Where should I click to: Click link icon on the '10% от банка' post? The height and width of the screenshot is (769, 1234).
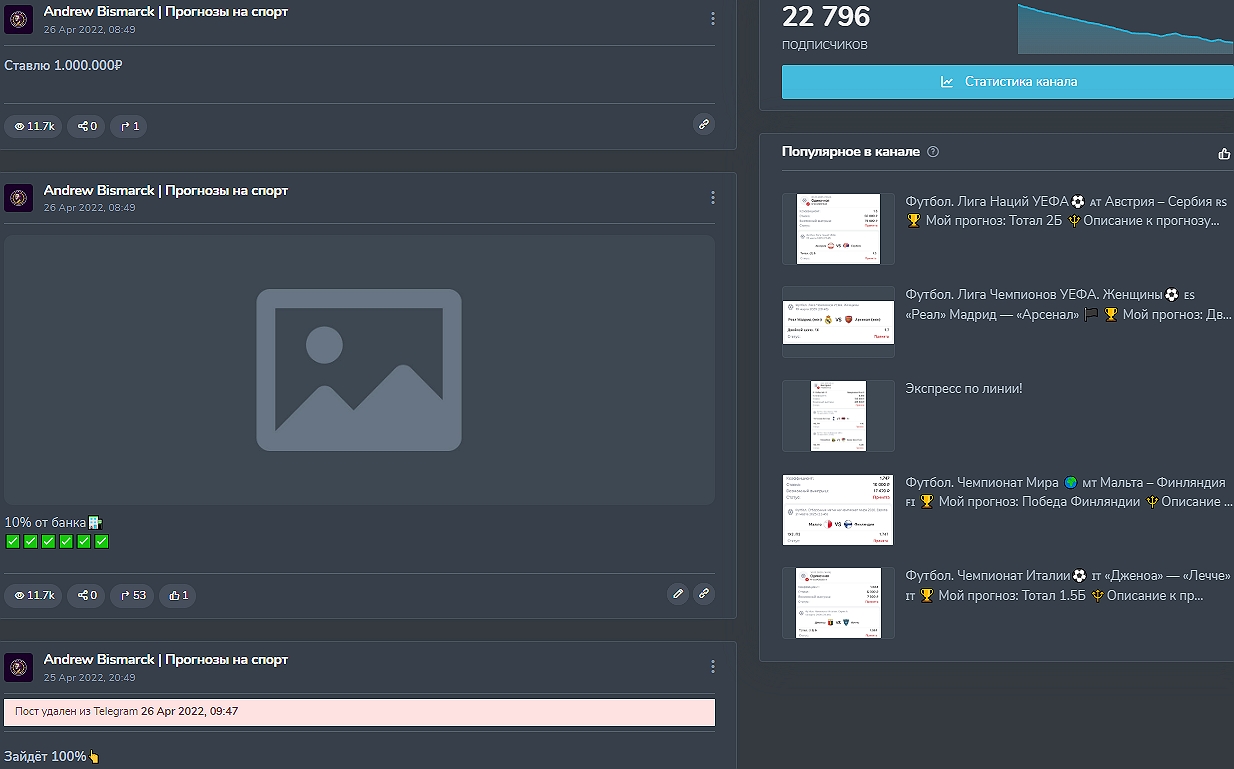tap(704, 594)
